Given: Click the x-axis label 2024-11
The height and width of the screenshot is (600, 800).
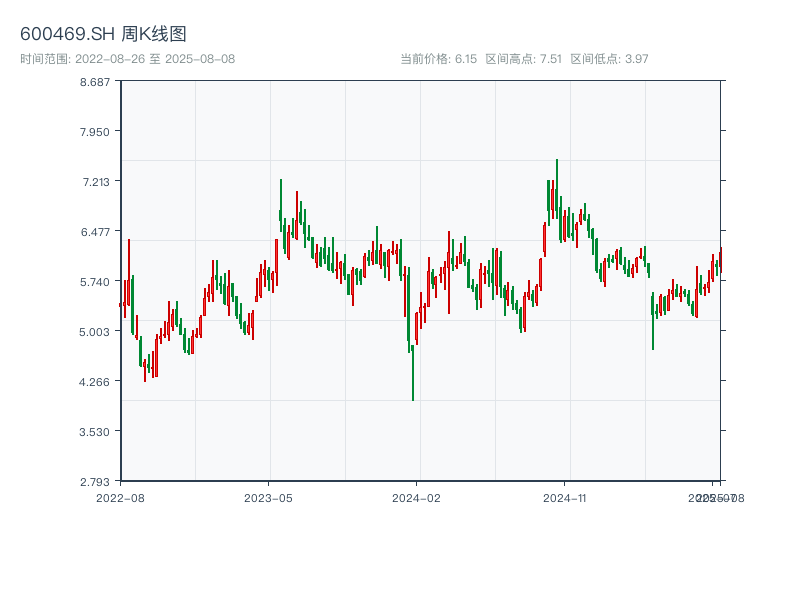Looking at the screenshot, I should coord(564,498).
